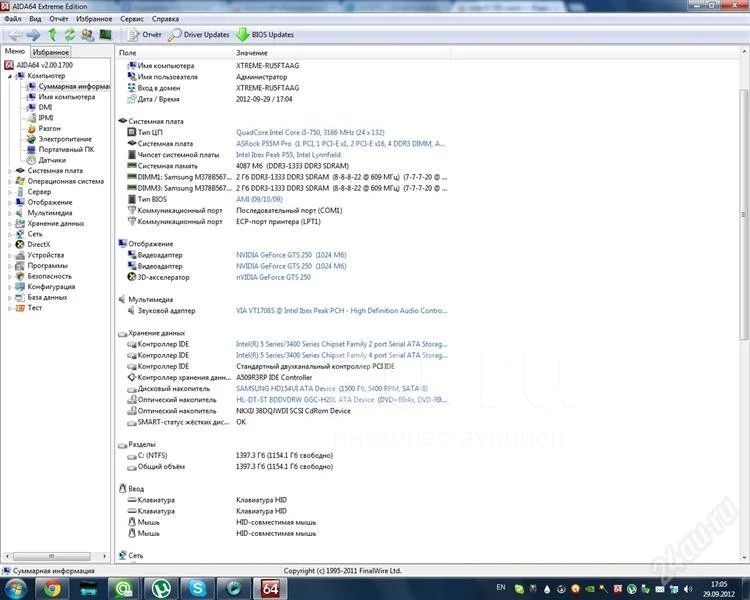The image size is (750, 600).
Task: Click the Тест tree icon
Action: tap(20, 308)
